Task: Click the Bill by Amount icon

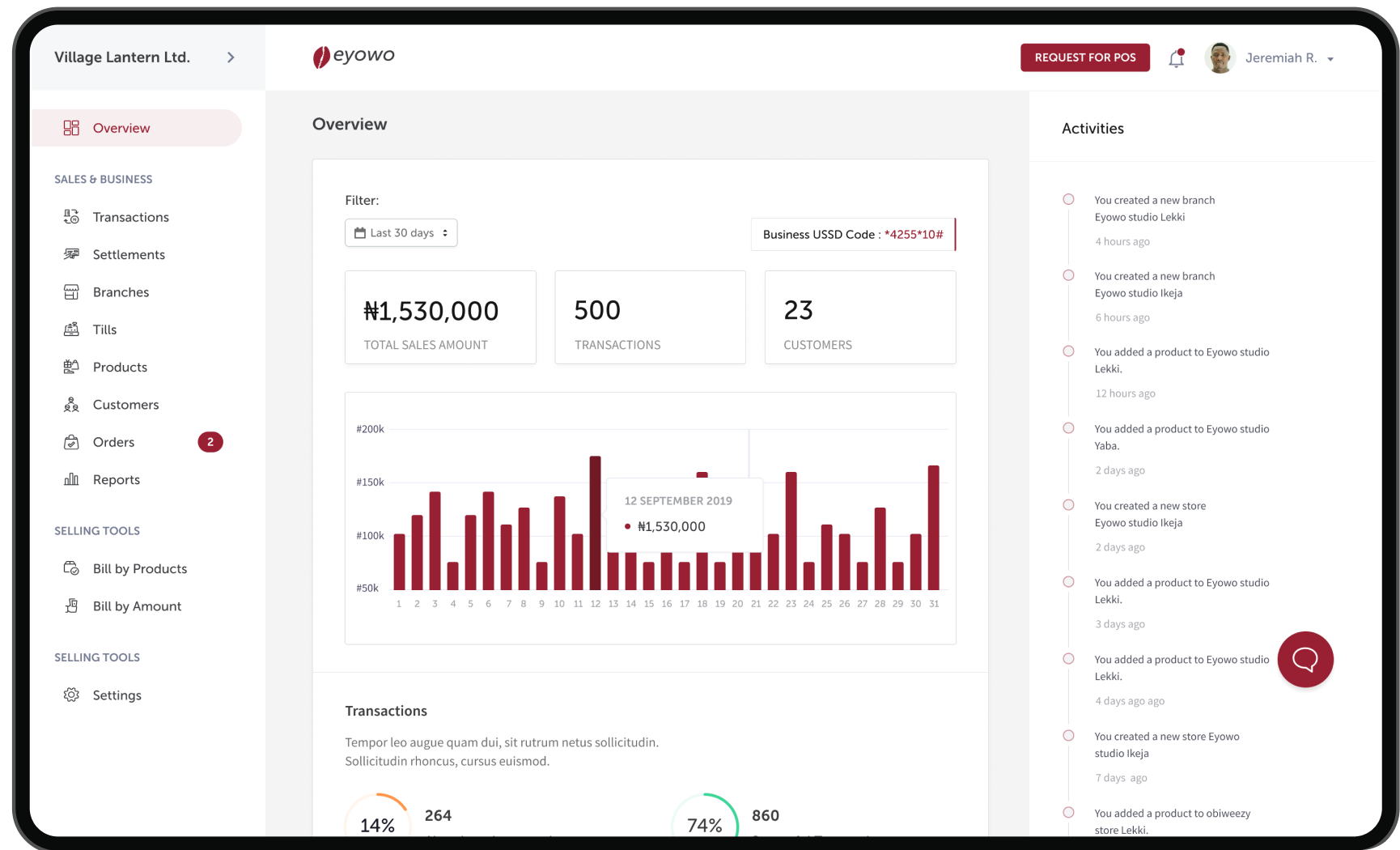Action: 71,606
